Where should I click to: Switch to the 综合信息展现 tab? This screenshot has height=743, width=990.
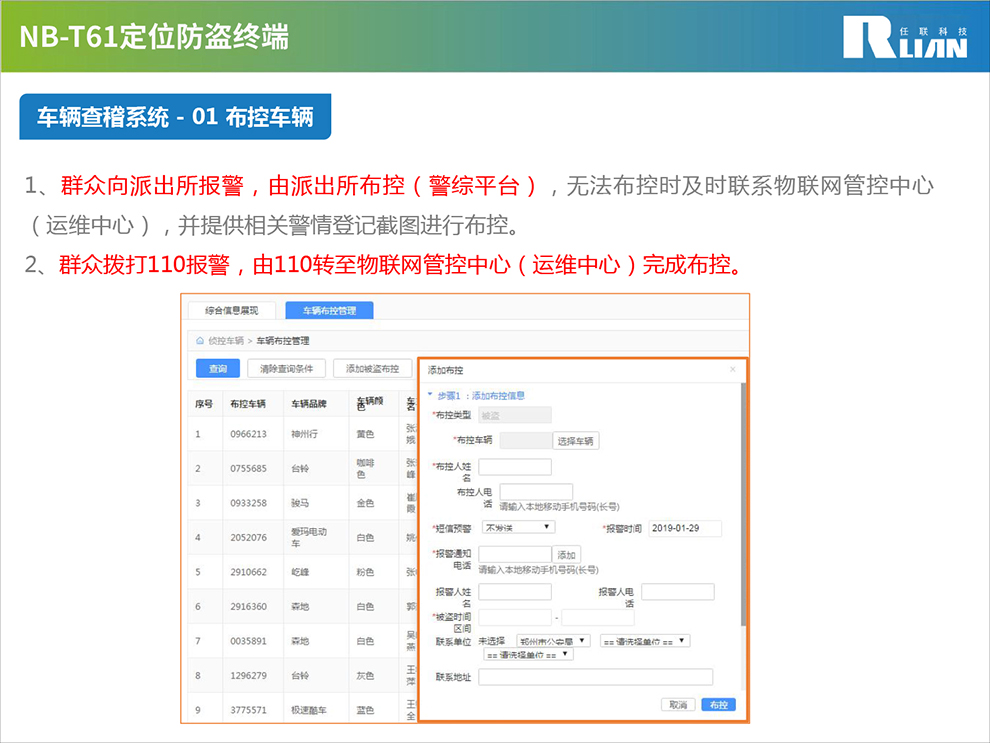coord(231,310)
